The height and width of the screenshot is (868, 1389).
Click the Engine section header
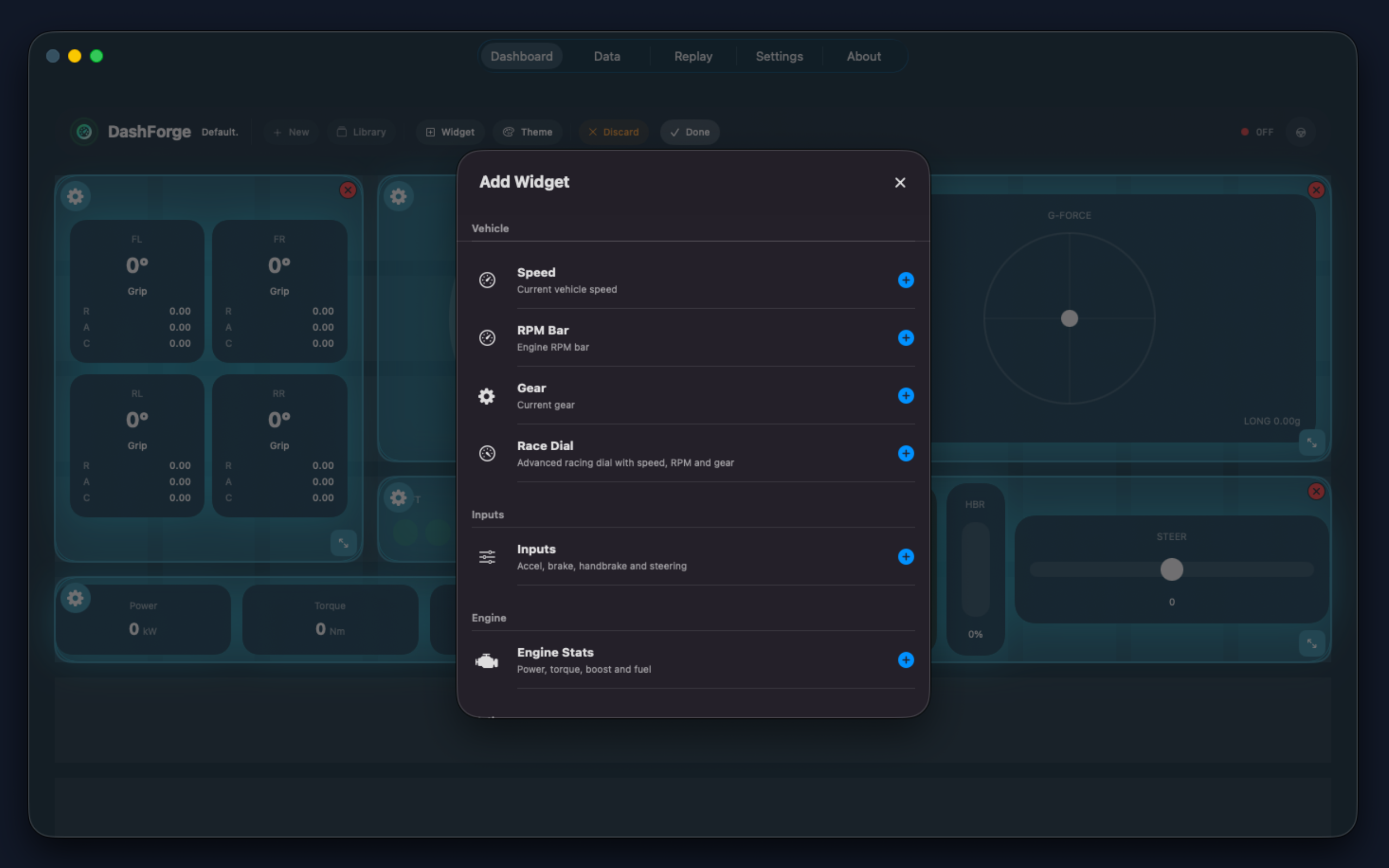click(x=488, y=618)
